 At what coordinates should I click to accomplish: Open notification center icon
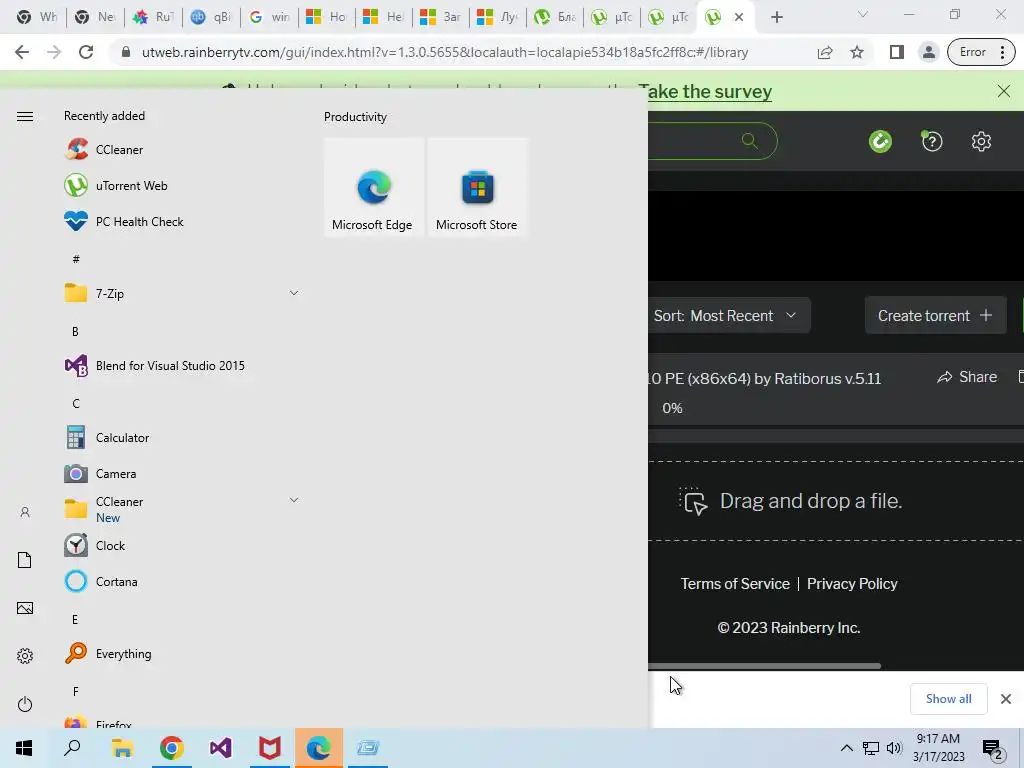click(993, 749)
